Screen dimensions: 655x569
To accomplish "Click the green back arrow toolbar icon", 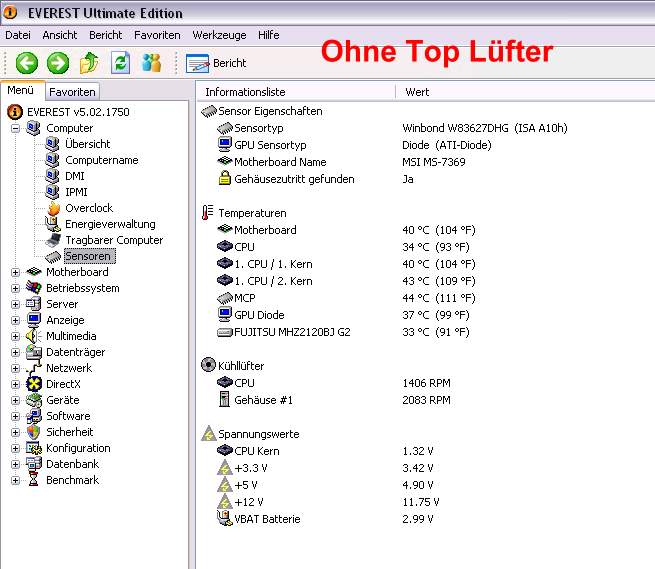I will (x=27, y=63).
